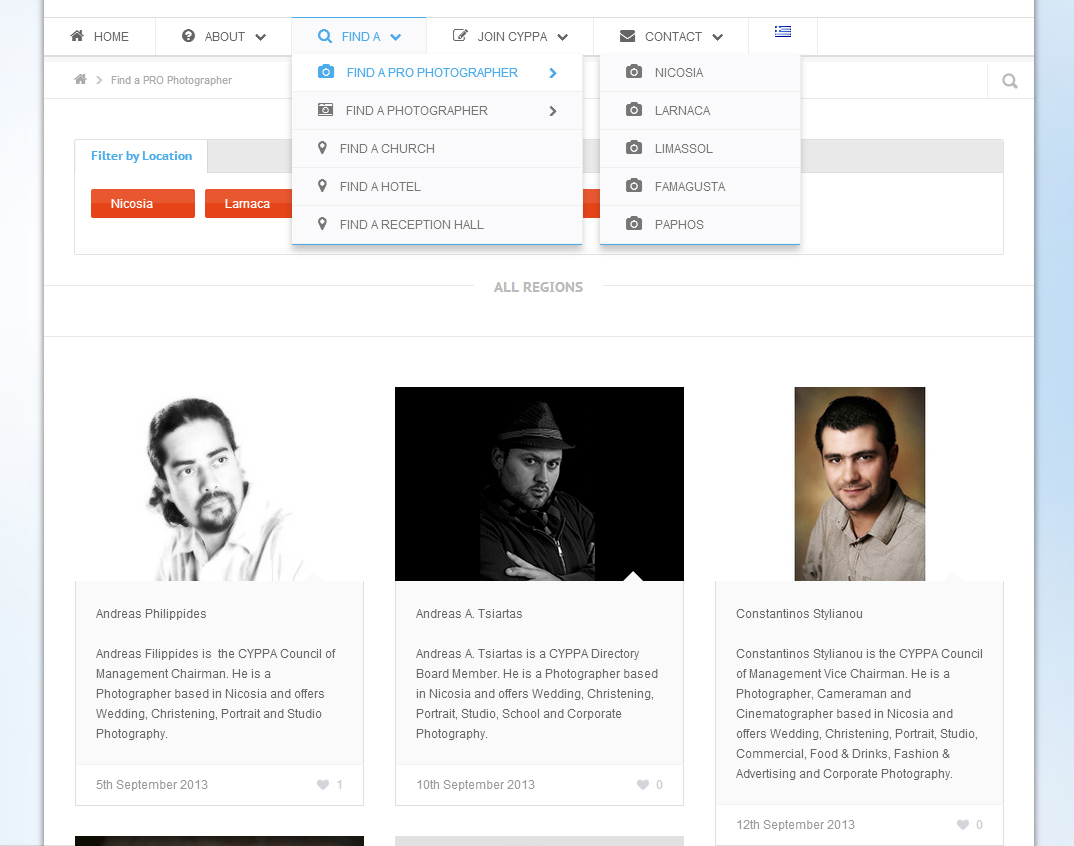This screenshot has width=1074, height=846.
Task: Click the camera icon beside FIND A PRO PHOTOGRAPHER
Action: 325,72
